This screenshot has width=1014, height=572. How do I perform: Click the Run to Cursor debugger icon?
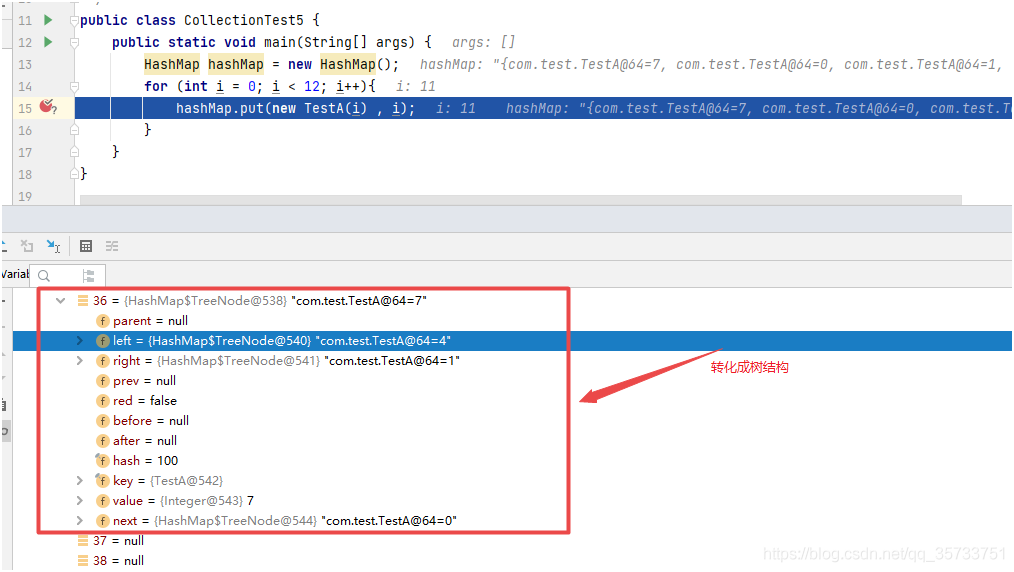52,246
